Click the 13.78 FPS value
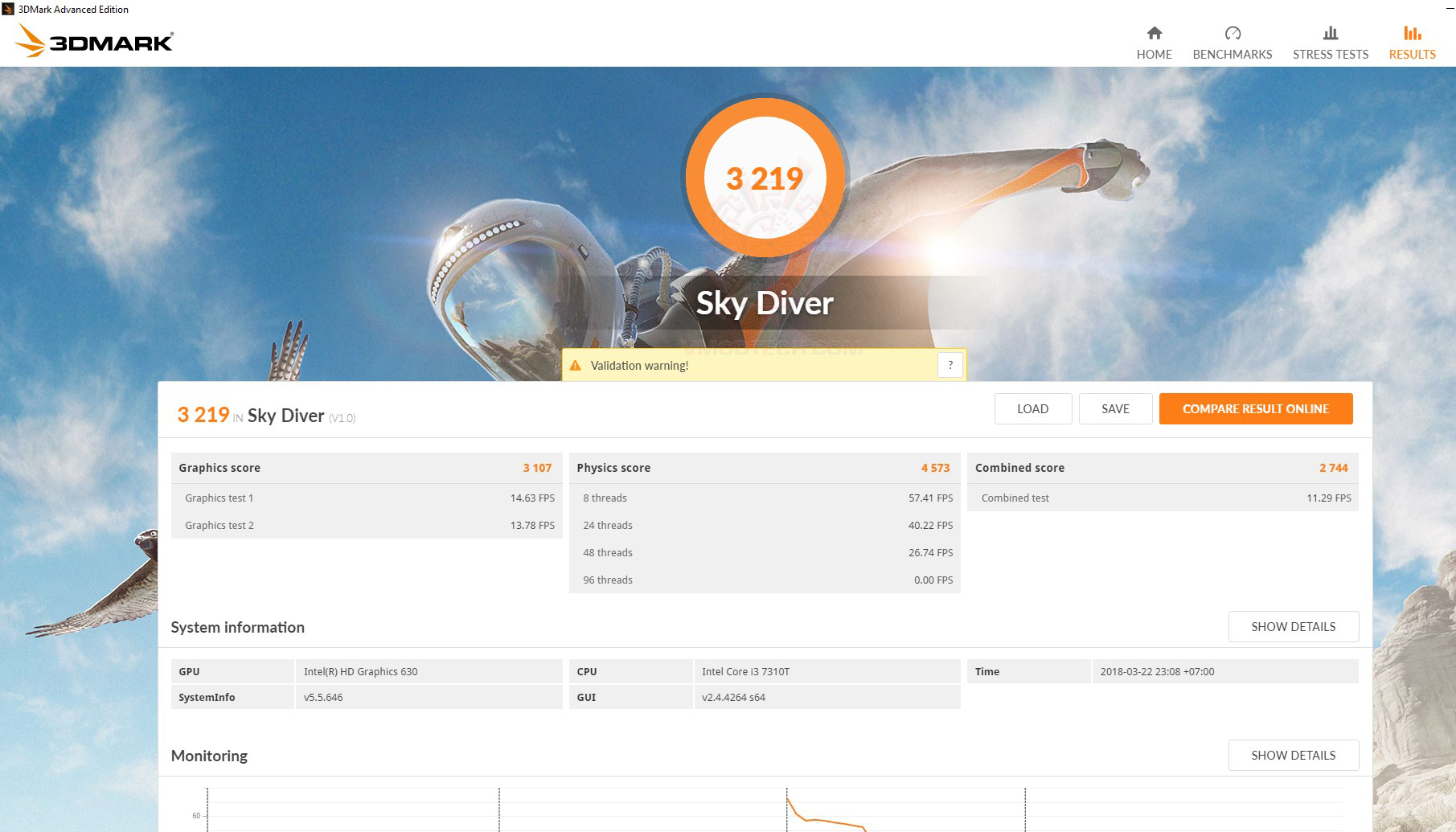The width and height of the screenshot is (1456, 832). coord(532,526)
